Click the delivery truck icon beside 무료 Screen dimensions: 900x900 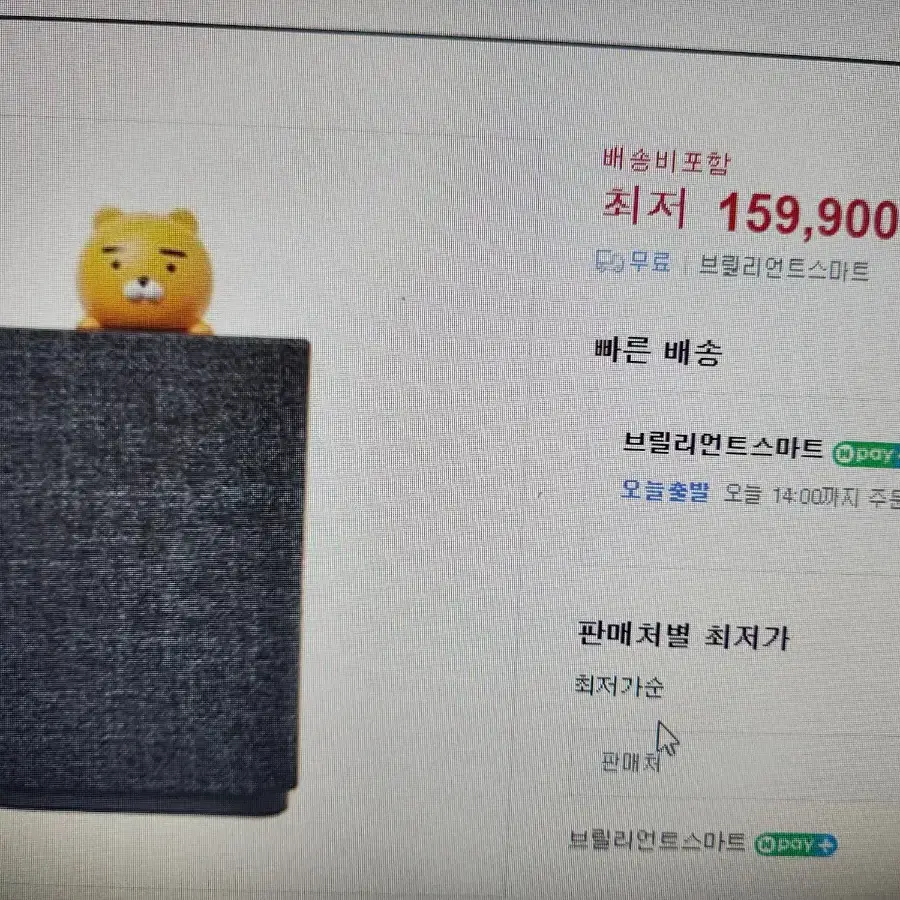[x=610, y=262]
